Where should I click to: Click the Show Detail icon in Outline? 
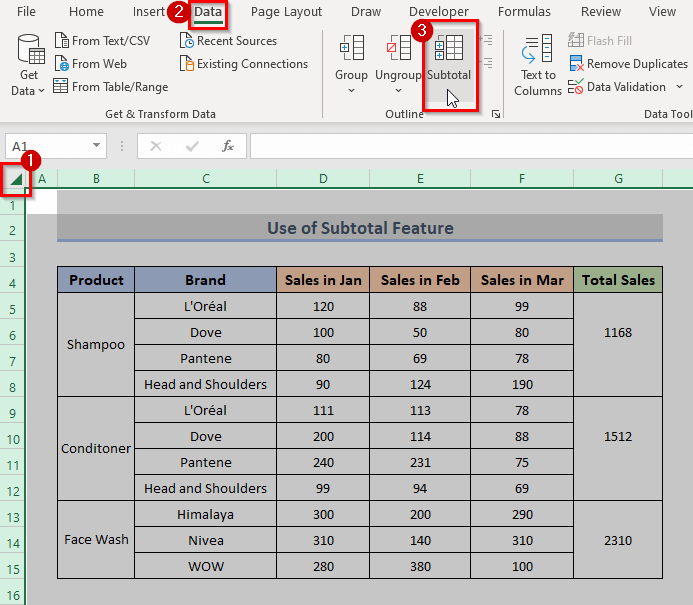click(486, 40)
